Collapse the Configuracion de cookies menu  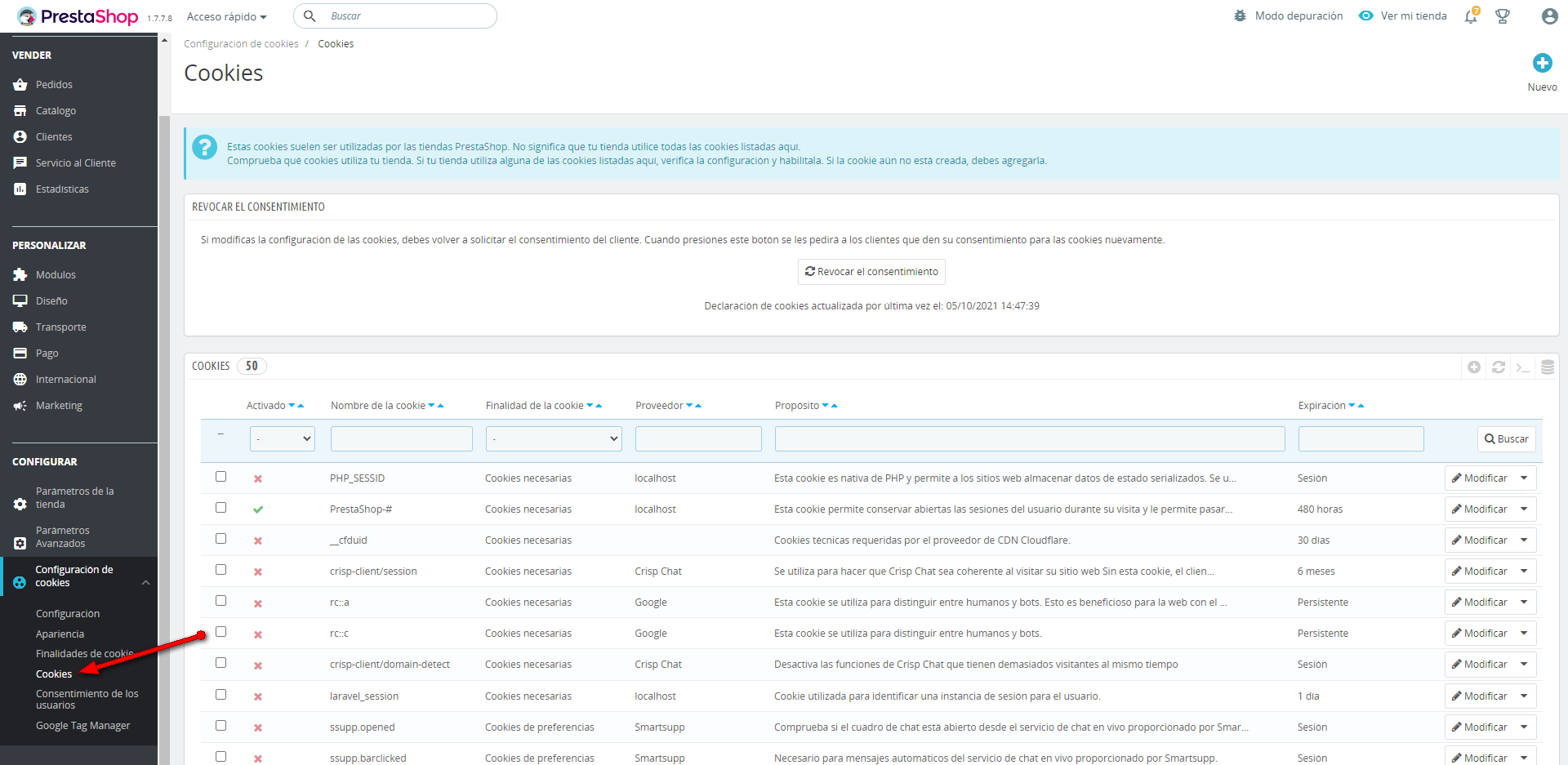[x=145, y=583]
